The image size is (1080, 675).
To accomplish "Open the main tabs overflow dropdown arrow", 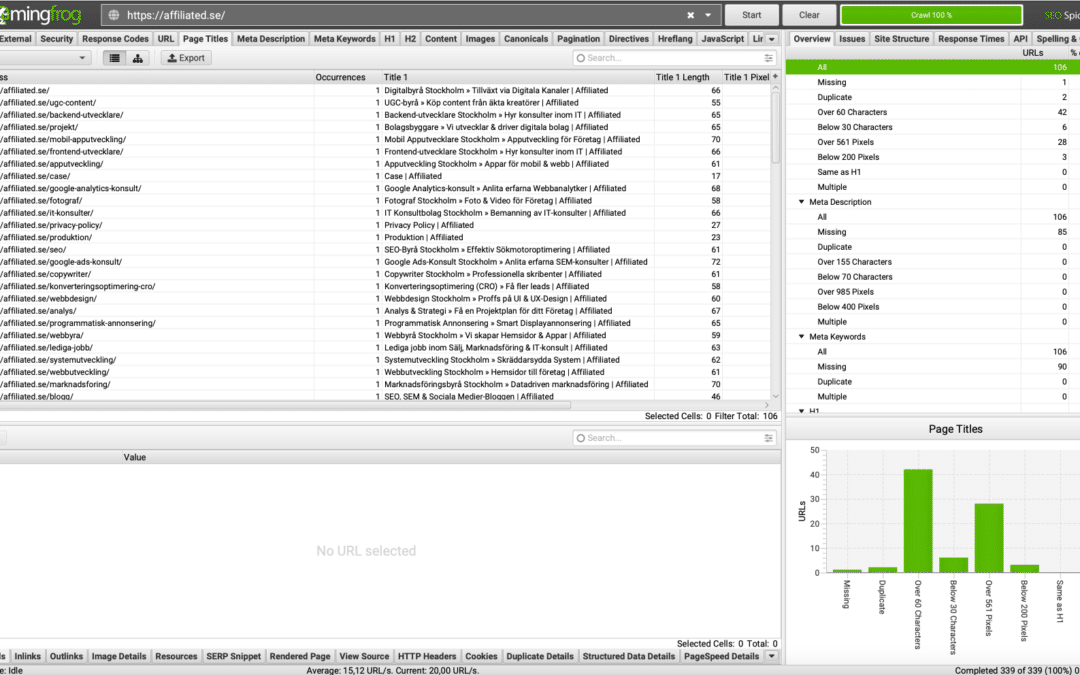I will coord(772,39).
